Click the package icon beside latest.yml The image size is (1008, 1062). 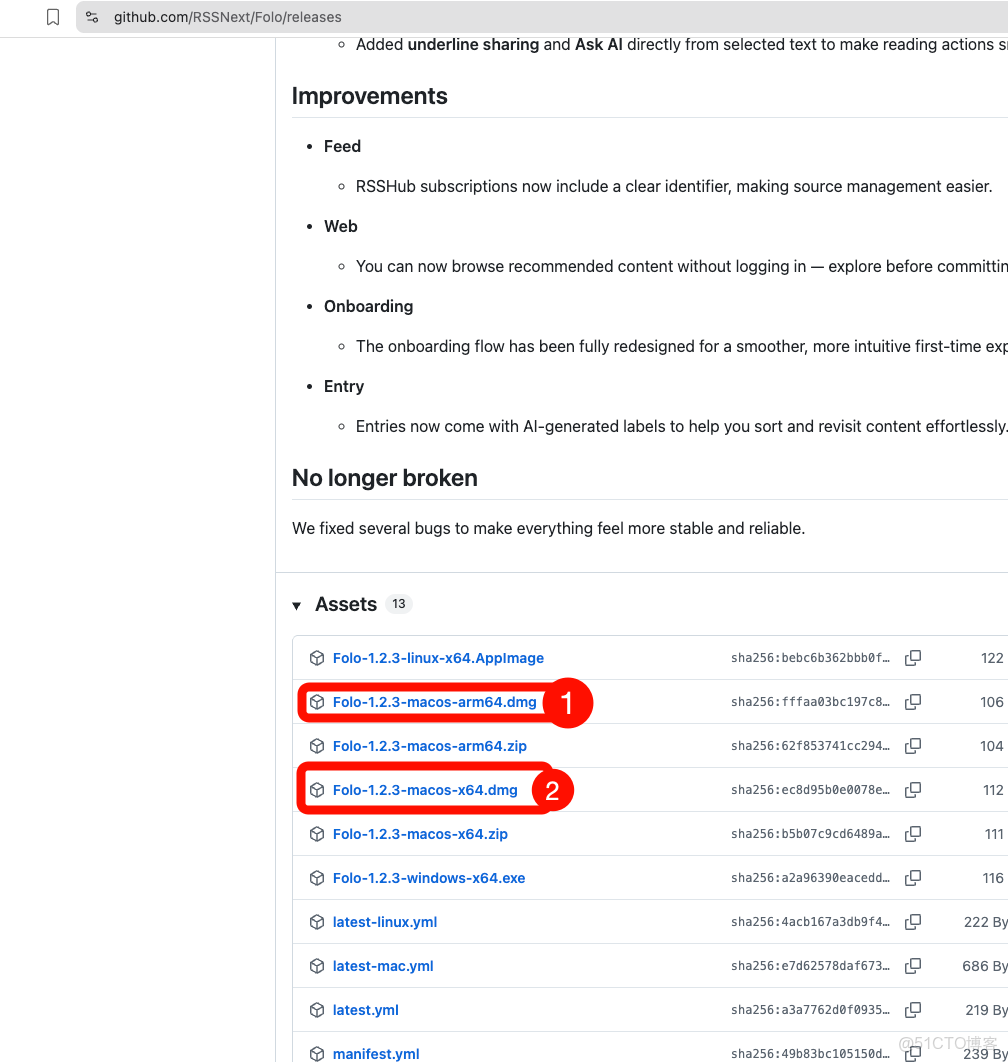click(317, 1010)
